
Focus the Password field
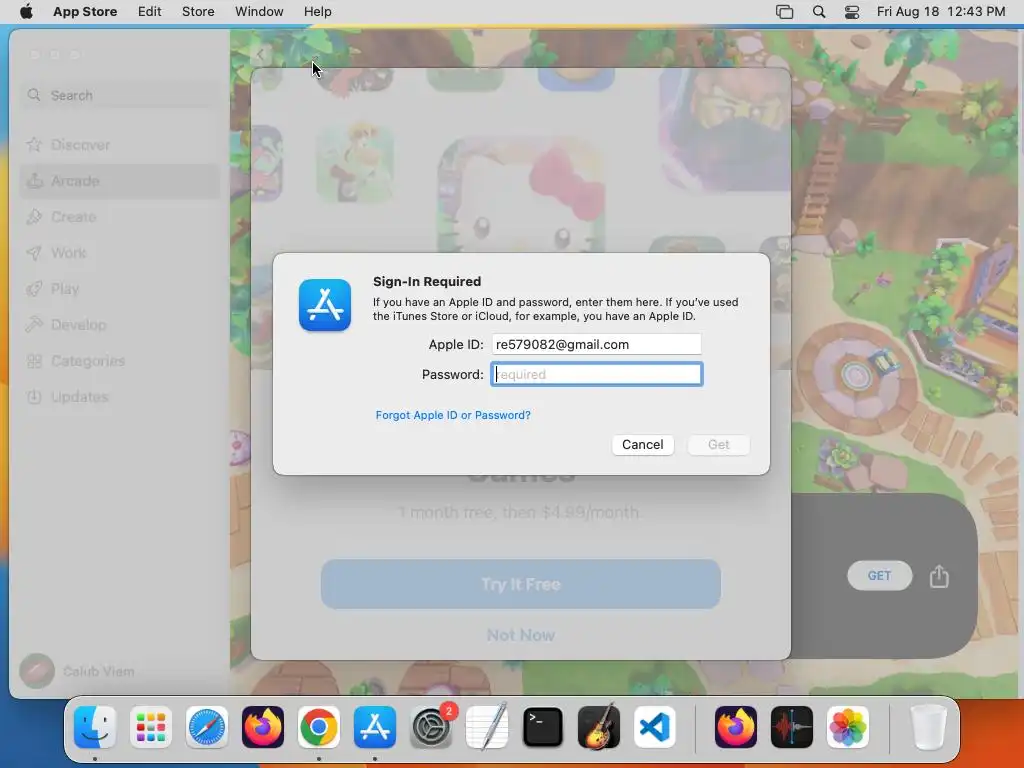coord(596,374)
